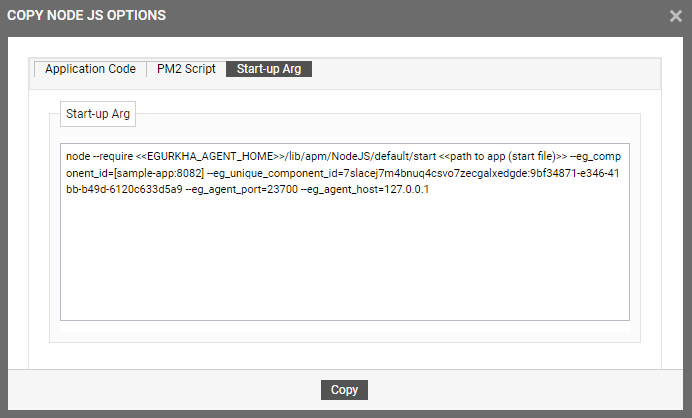Close the Copy Node JS Options dialog
Screen dimensions: 692x418
pos(675,16)
